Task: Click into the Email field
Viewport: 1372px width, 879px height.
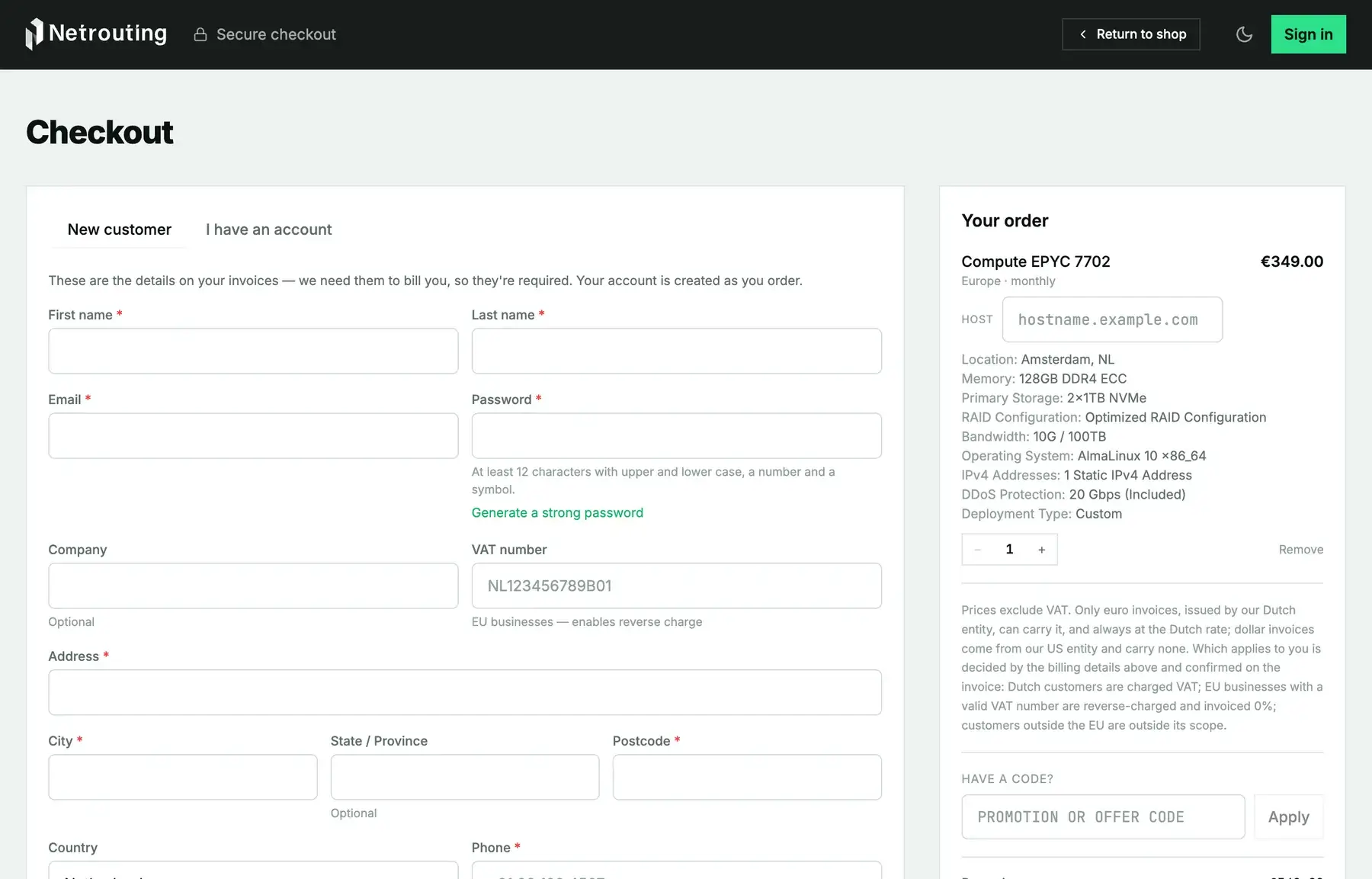Action: pos(253,435)
